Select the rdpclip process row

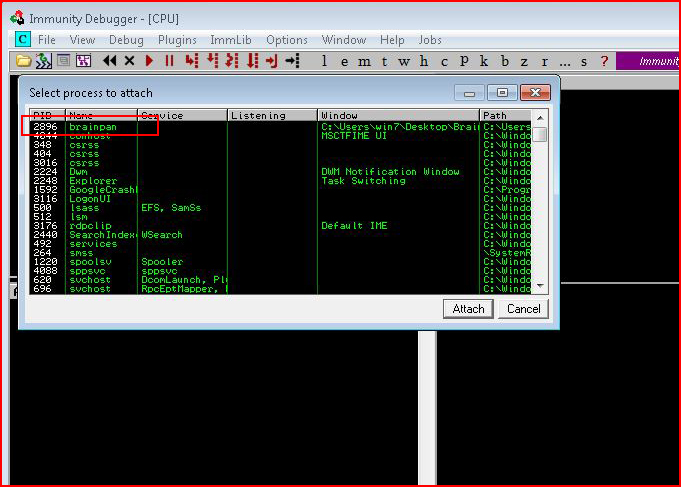280,225
